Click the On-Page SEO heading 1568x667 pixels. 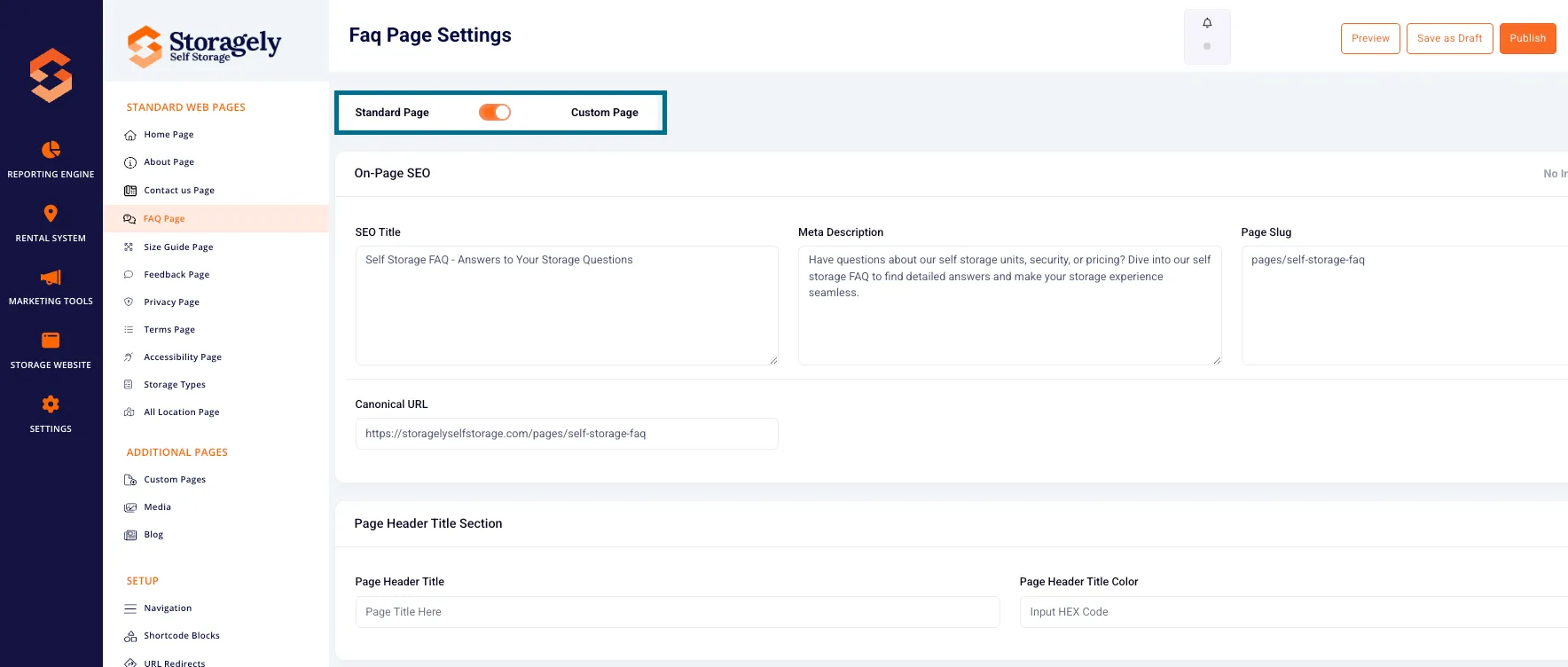392,174
